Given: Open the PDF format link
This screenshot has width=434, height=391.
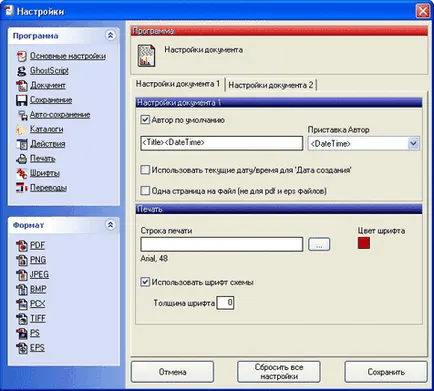Looking at the screenshot, I should (37, 246).
